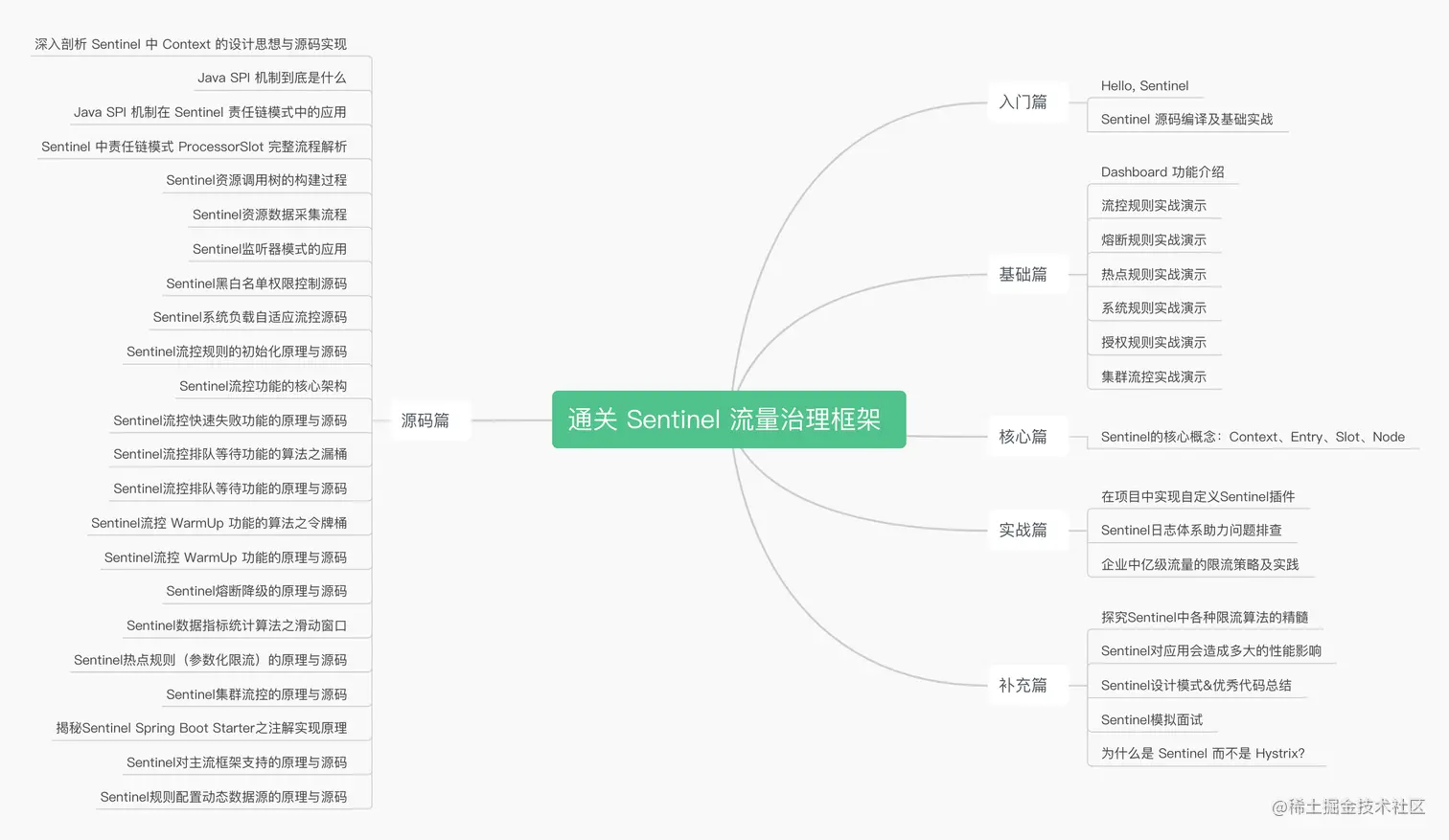
Task: Click Dashboard 功能介绍 topic
Action: coord(1162,172)
